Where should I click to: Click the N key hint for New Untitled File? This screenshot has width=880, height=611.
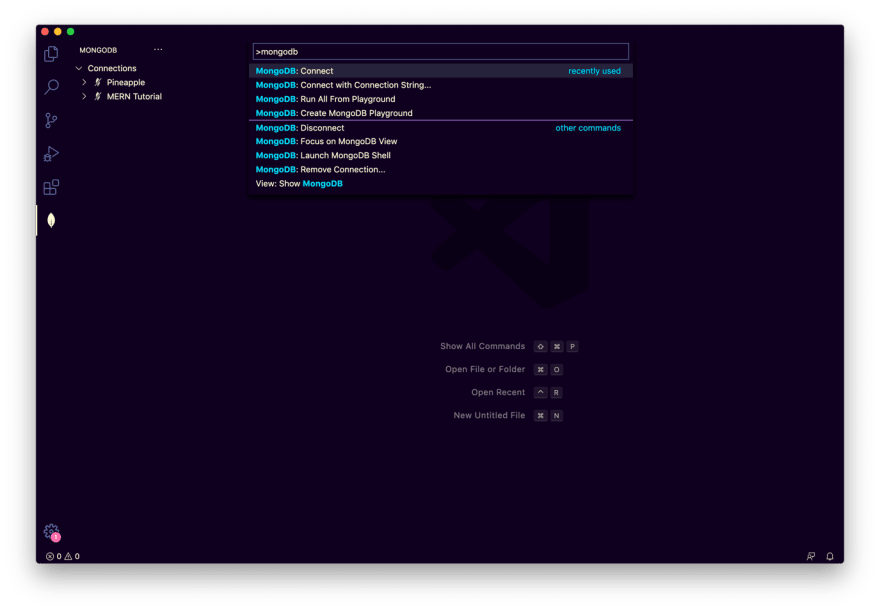click(556, 415)
